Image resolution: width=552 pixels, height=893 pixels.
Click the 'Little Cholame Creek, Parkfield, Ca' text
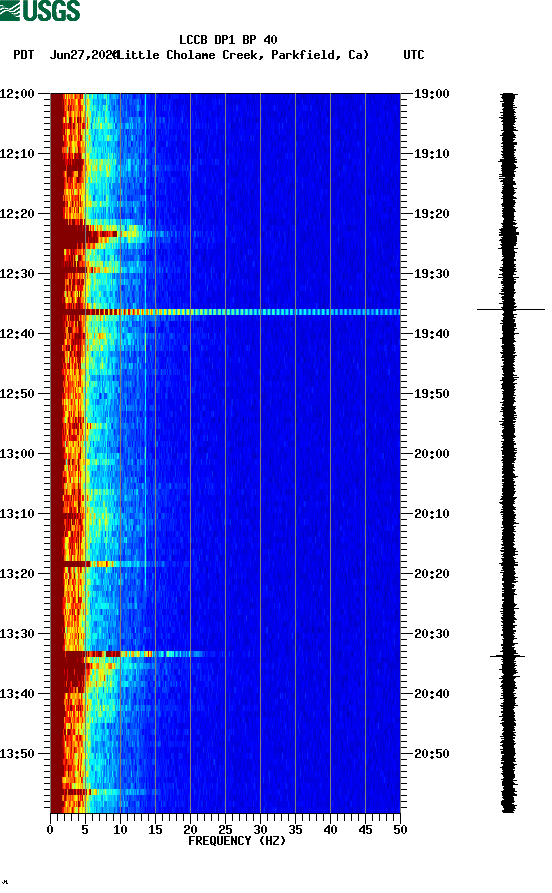click(242, 55)
